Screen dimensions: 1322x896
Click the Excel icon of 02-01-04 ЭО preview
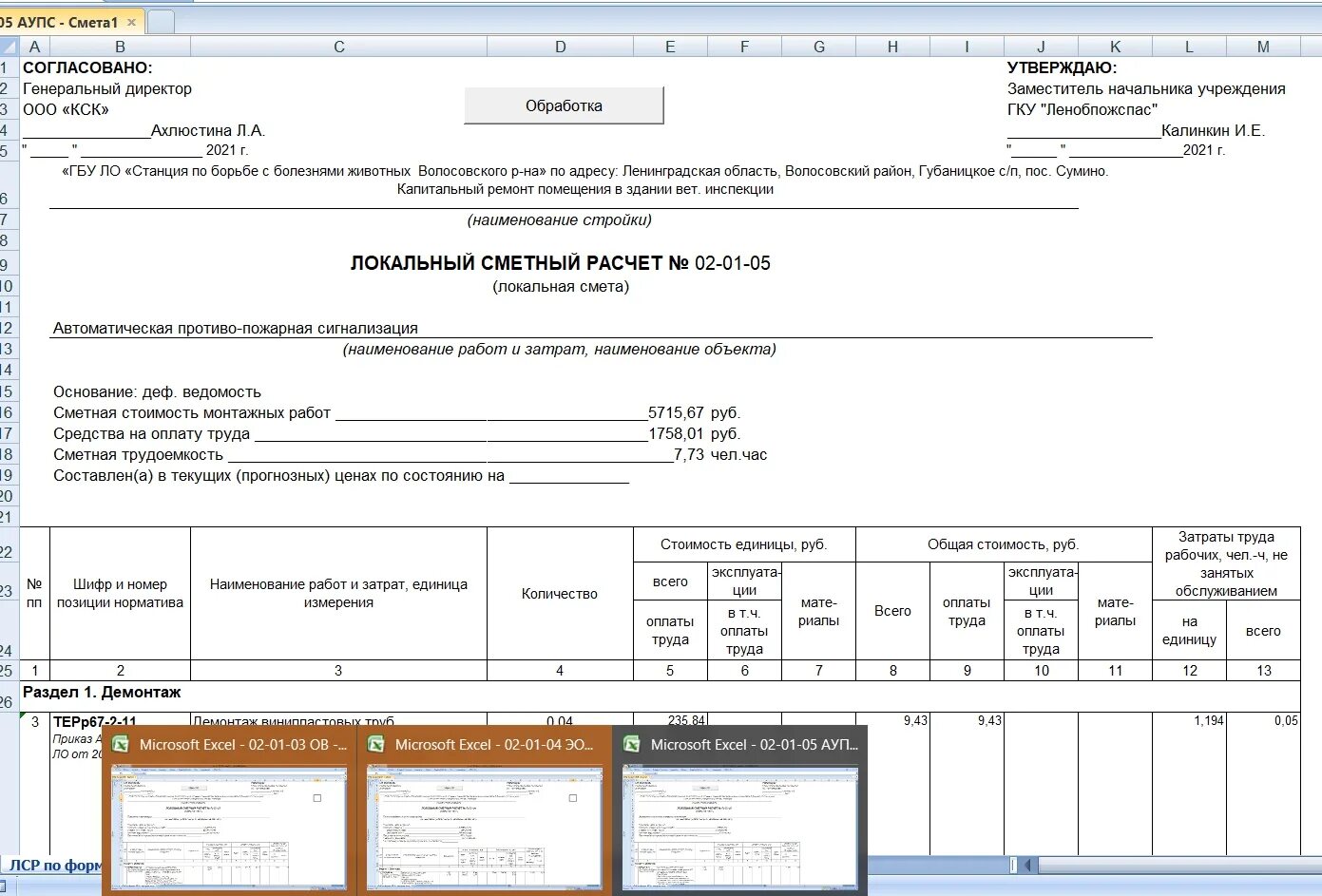pos(376,745)
